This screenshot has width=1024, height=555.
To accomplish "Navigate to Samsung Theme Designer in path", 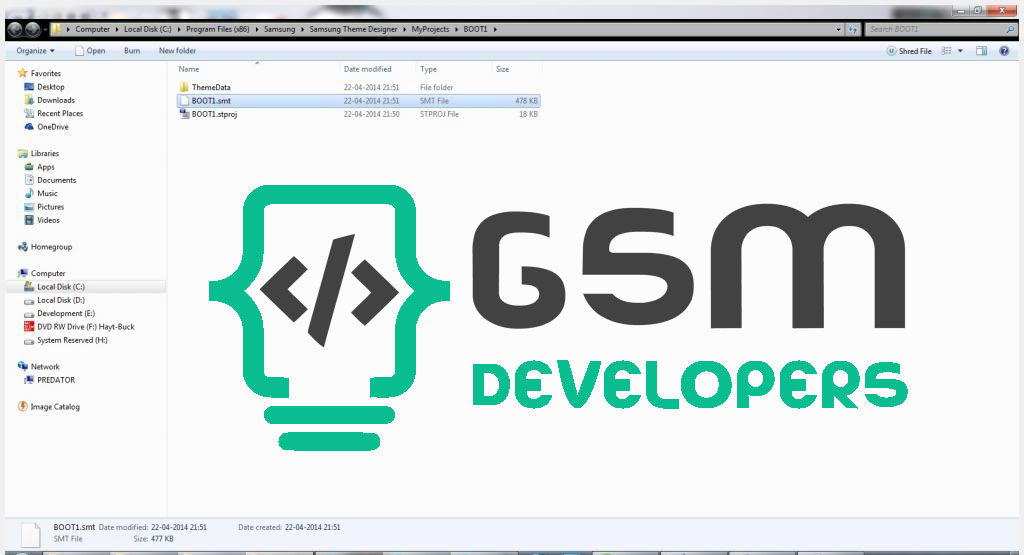I will click(353, 29).
